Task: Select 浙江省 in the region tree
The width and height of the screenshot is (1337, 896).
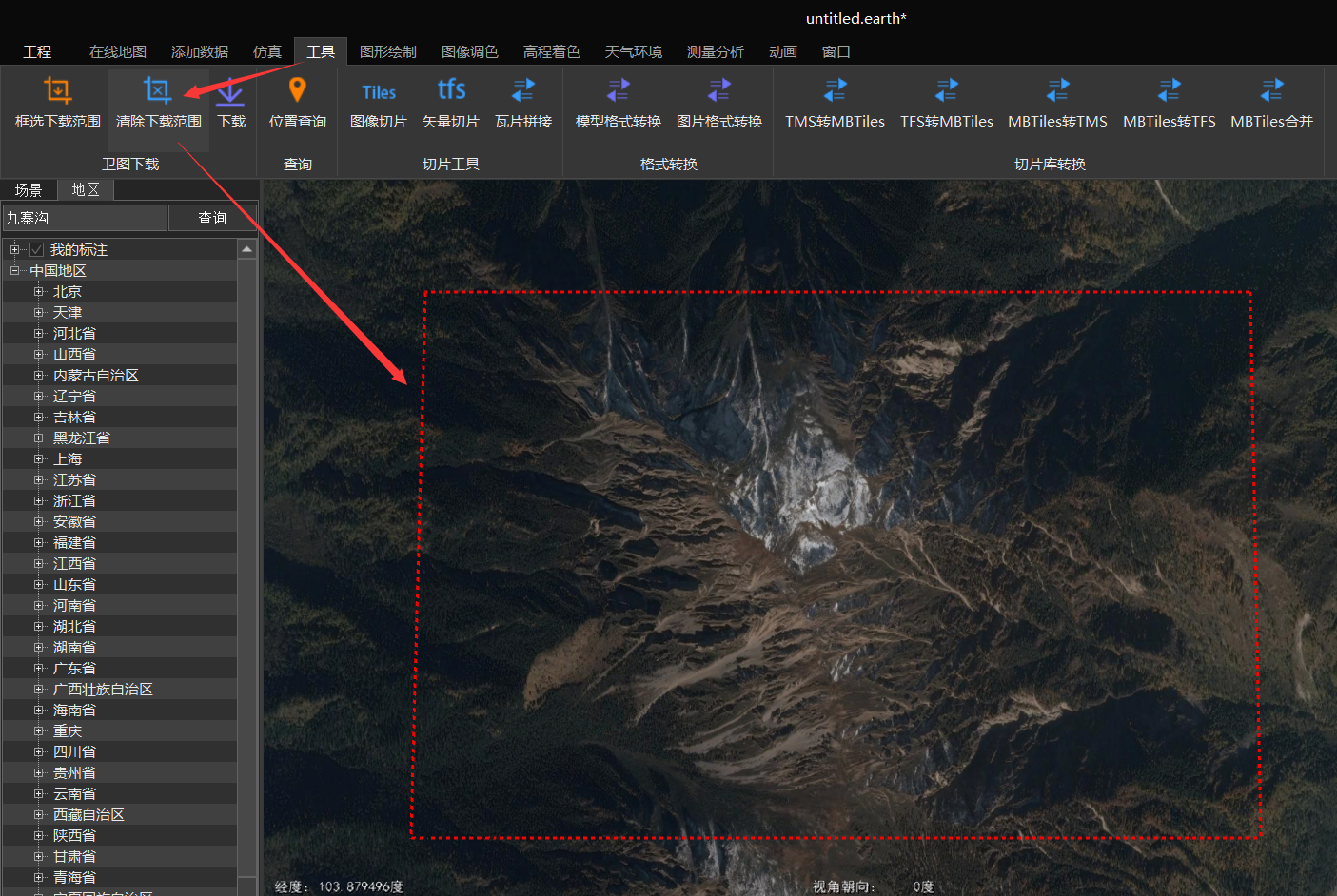Action: click(x=74, y=501)
